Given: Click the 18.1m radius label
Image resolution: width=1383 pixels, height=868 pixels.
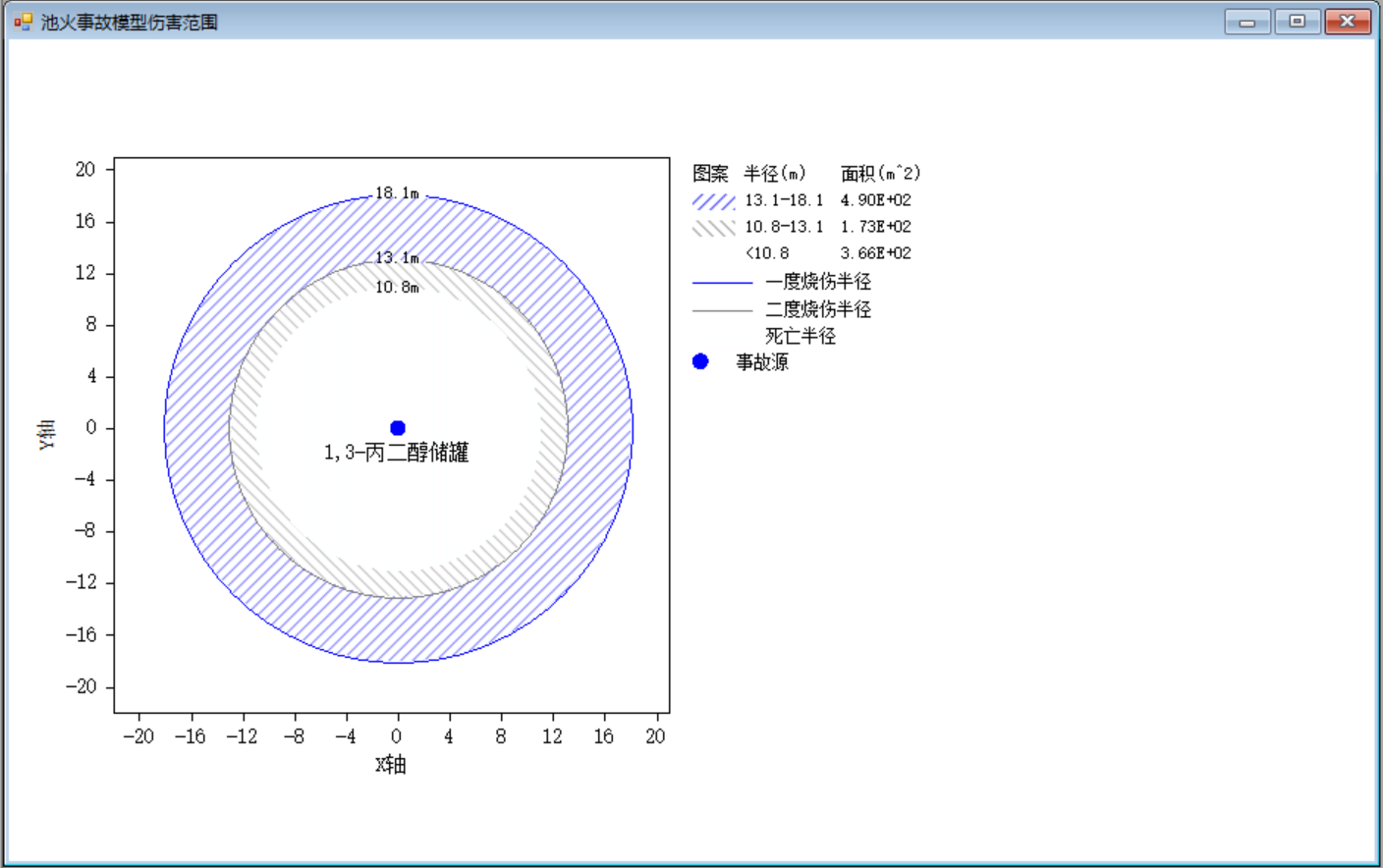Looking at the screenshot, I should pyautogui.click(x=397, y=193).
